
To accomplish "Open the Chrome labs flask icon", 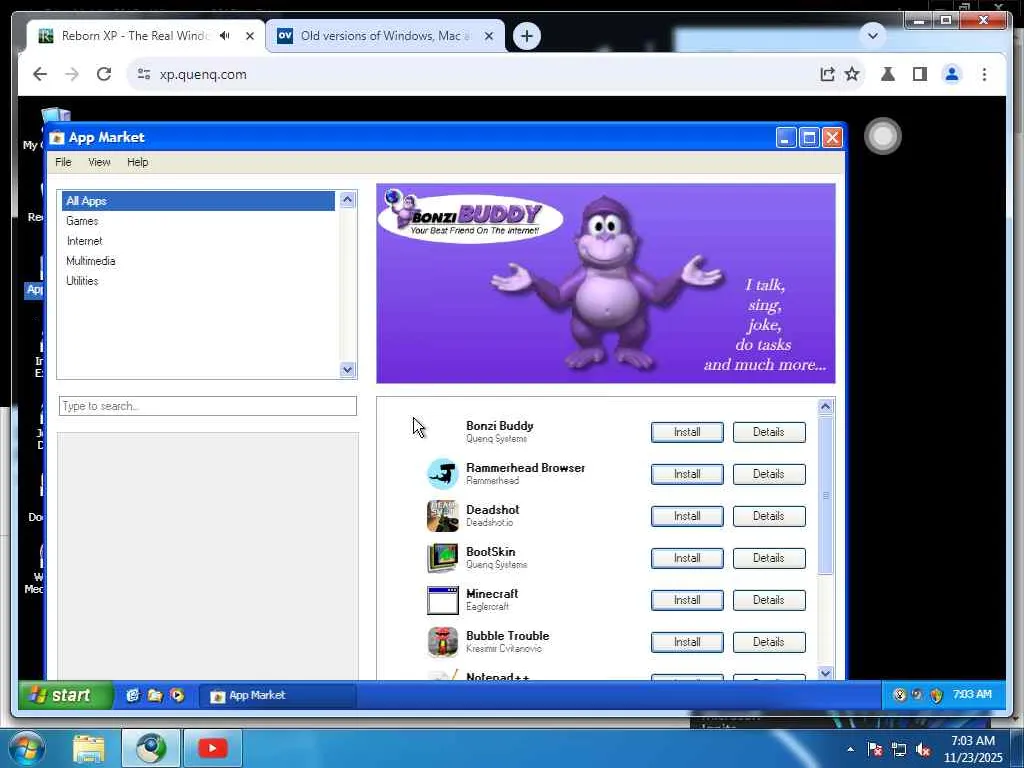I will tap(888, 74).
